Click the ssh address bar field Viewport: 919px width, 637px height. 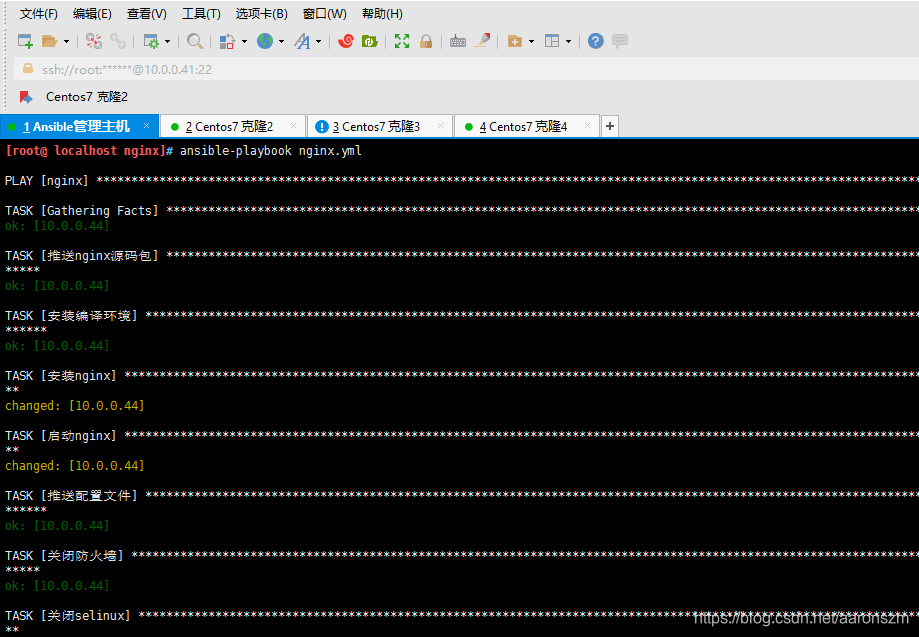tap(466, 69)
